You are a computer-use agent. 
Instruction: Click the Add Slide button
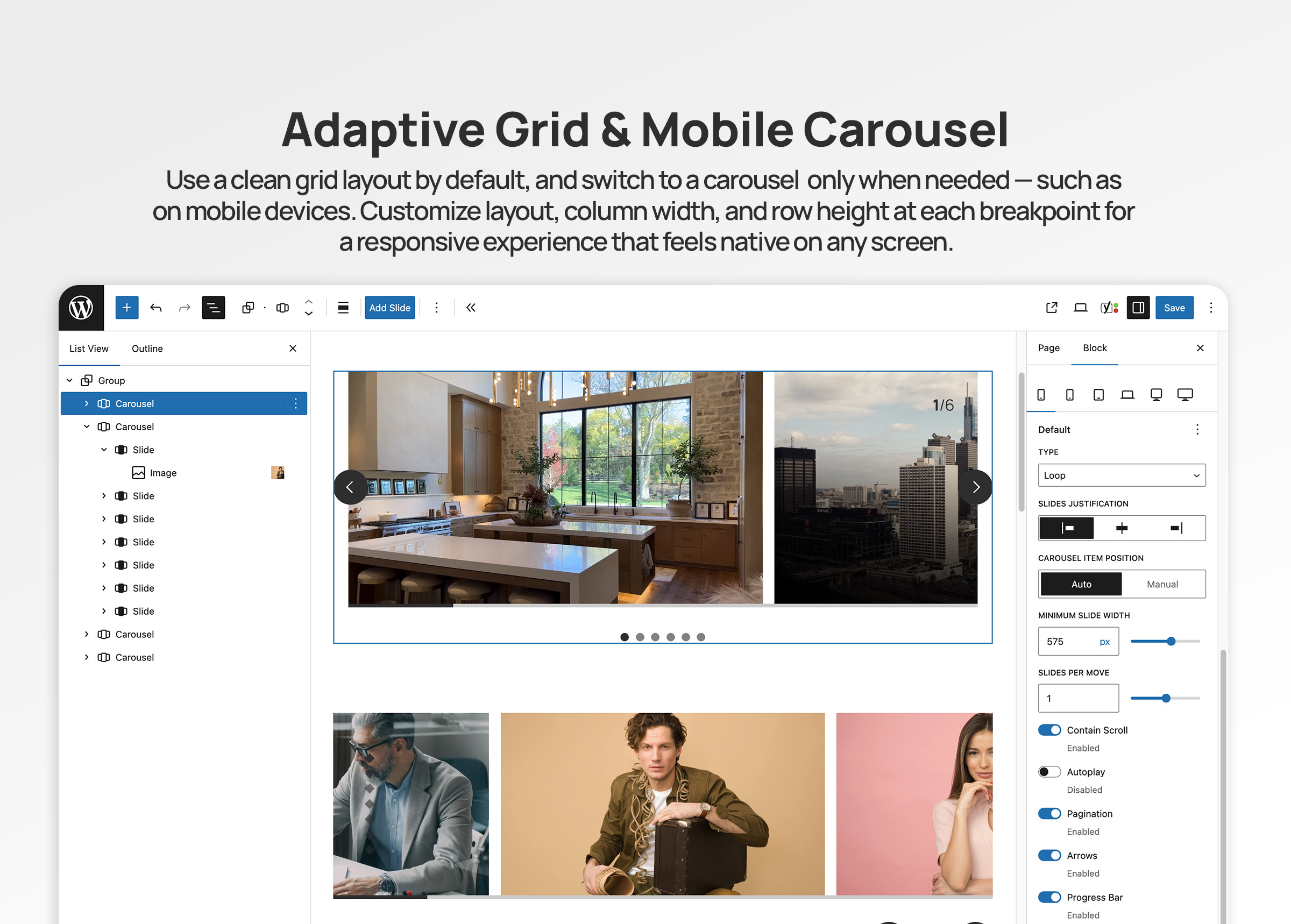[390, 308]
